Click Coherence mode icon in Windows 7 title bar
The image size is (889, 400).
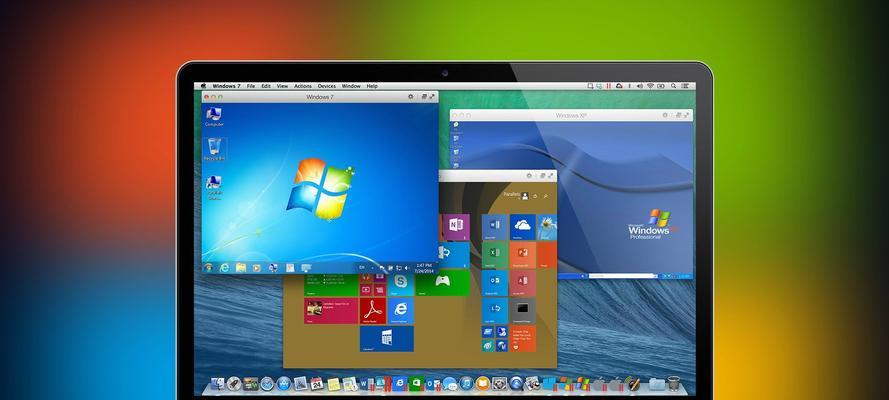coord(424,97)
